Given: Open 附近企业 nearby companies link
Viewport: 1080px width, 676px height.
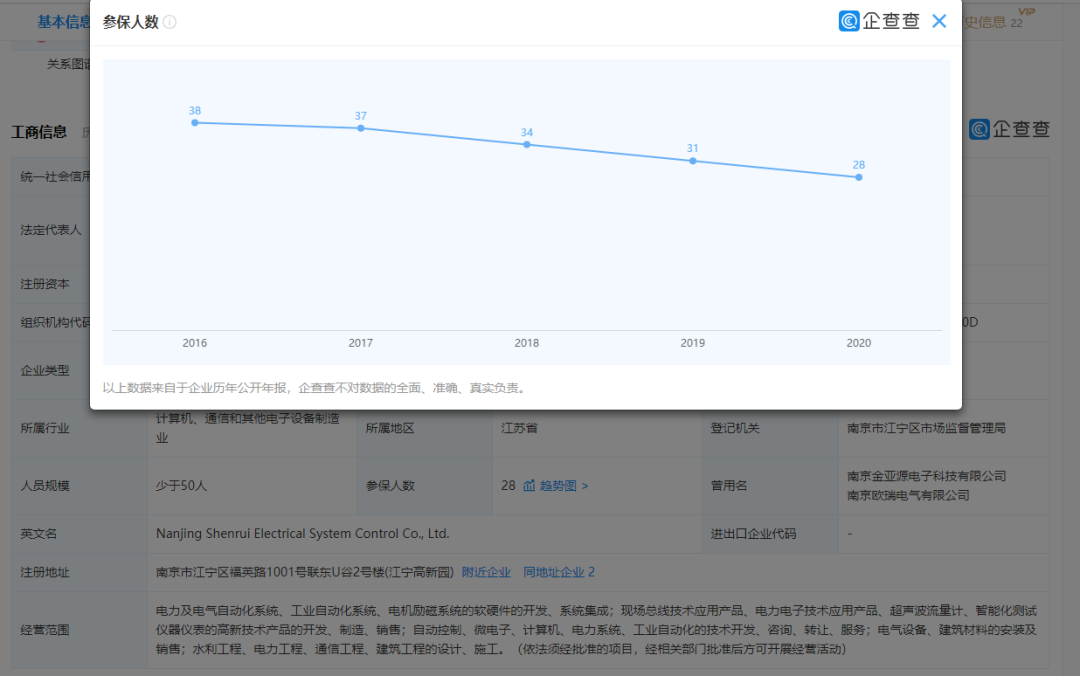Looking at the screenshot, I should [x=486, y=572].
